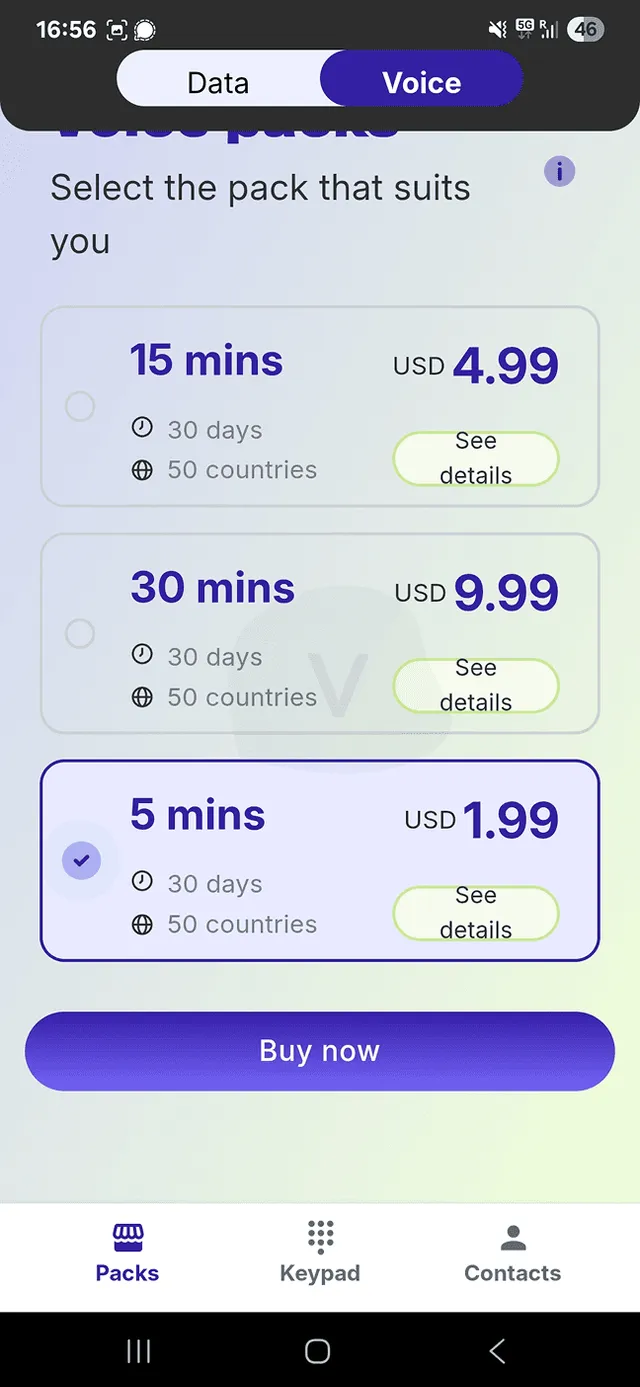Image resolution: width=640 pixels, height=1387 pixels.
Task: See details of the 30 mins pack
Action: (476, 686)
